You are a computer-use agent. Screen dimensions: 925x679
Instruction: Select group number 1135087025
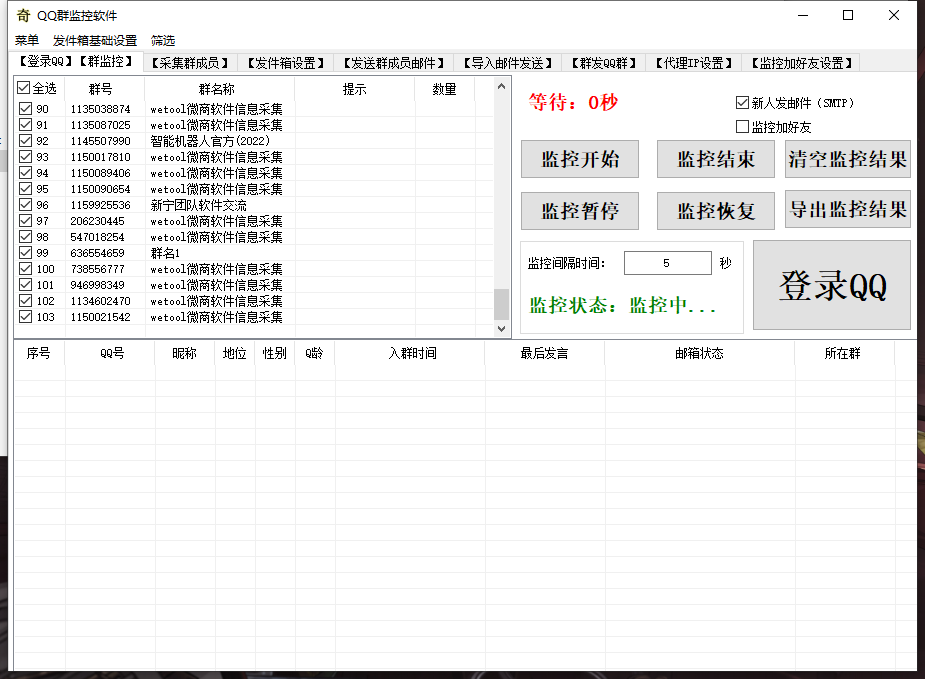[x=100, y=125]
